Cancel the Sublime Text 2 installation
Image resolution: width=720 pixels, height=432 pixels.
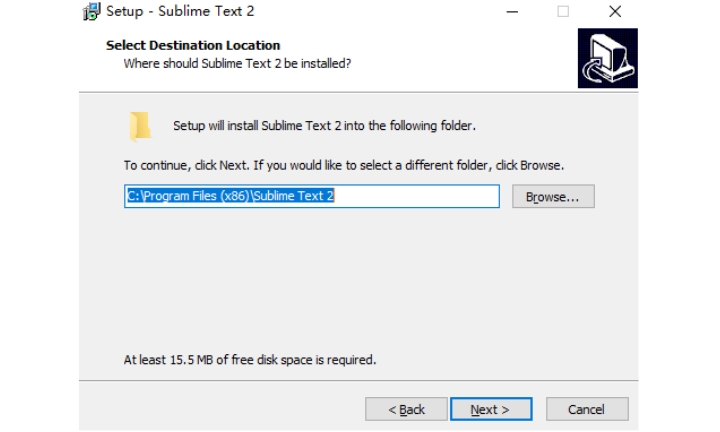(x=587, y=409)
